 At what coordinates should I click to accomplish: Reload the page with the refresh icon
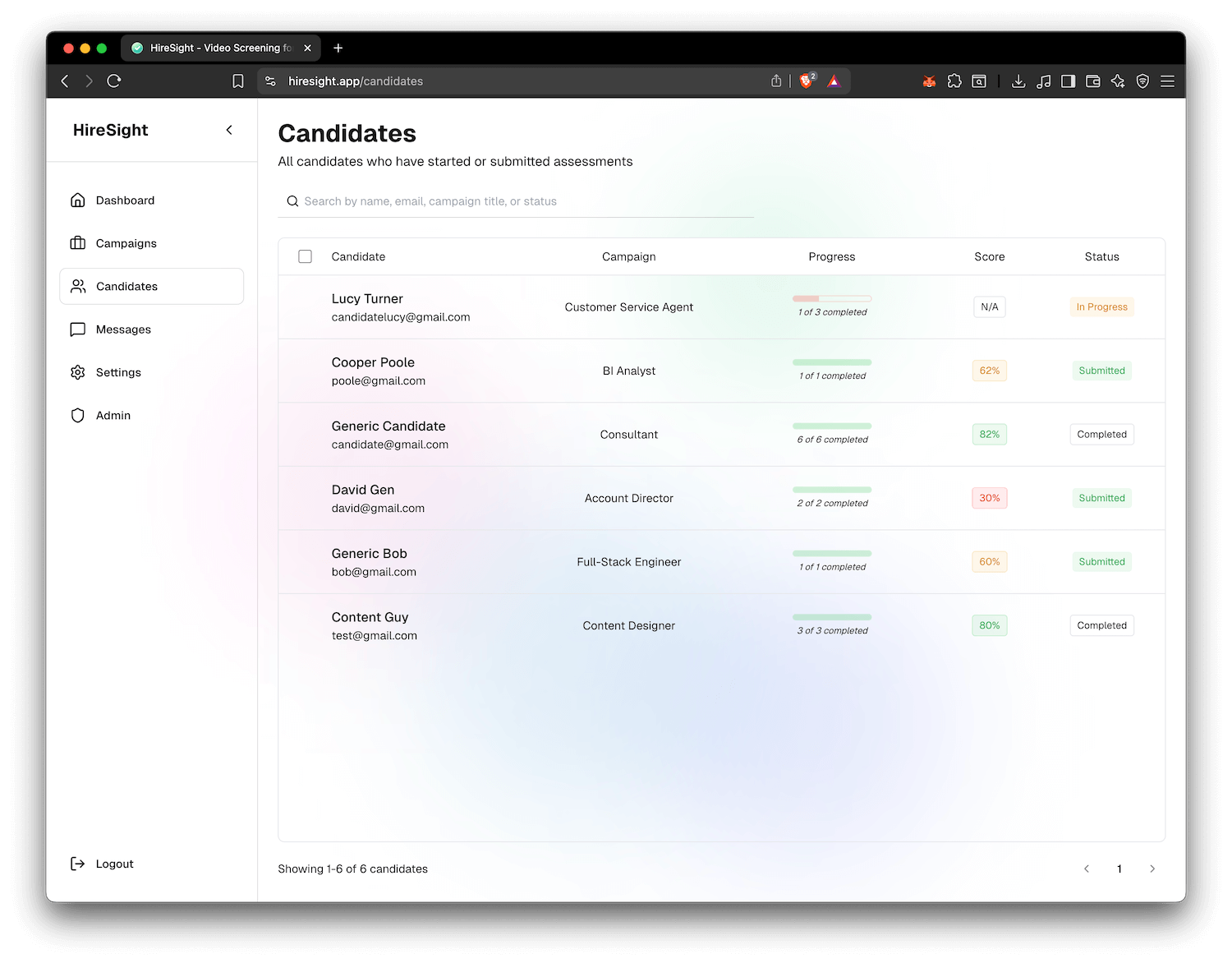114,81
